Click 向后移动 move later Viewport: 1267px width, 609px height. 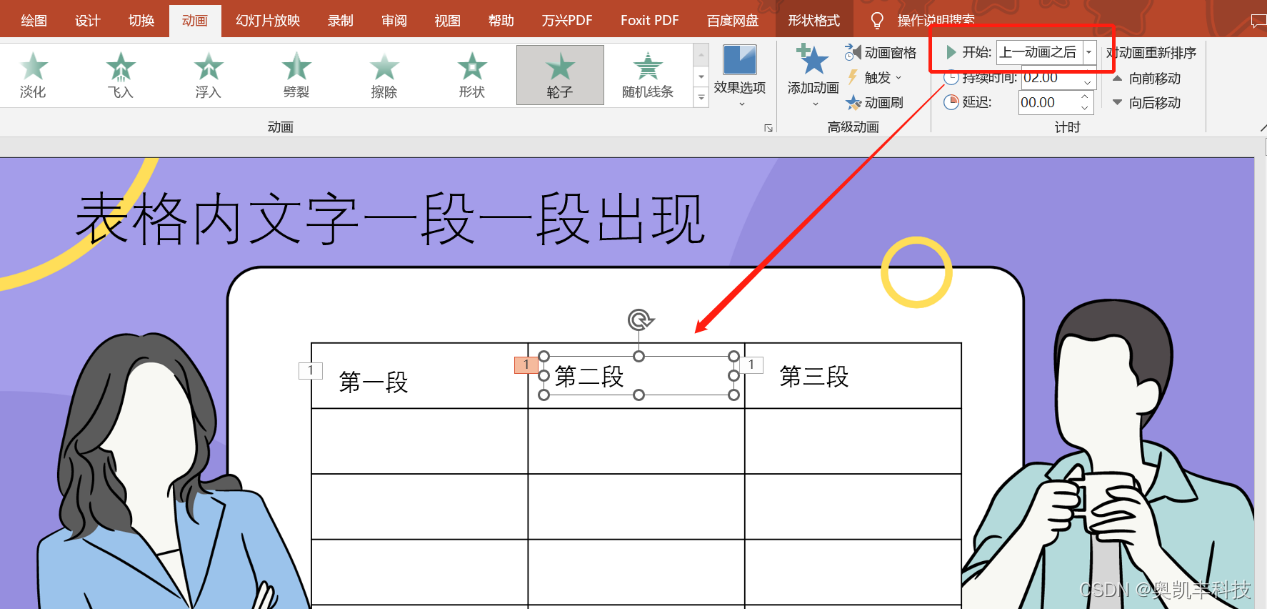click(1147, 102)
